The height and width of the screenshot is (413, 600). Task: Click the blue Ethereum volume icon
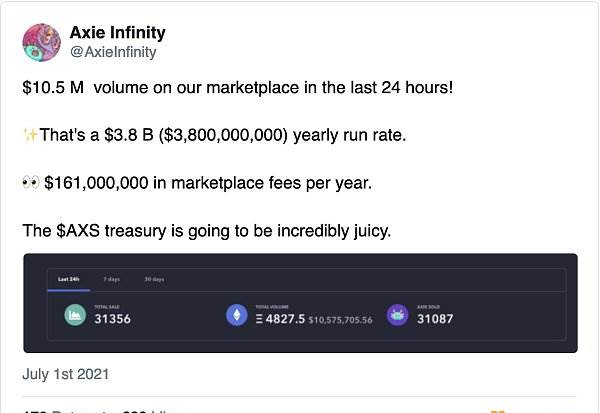236,315
